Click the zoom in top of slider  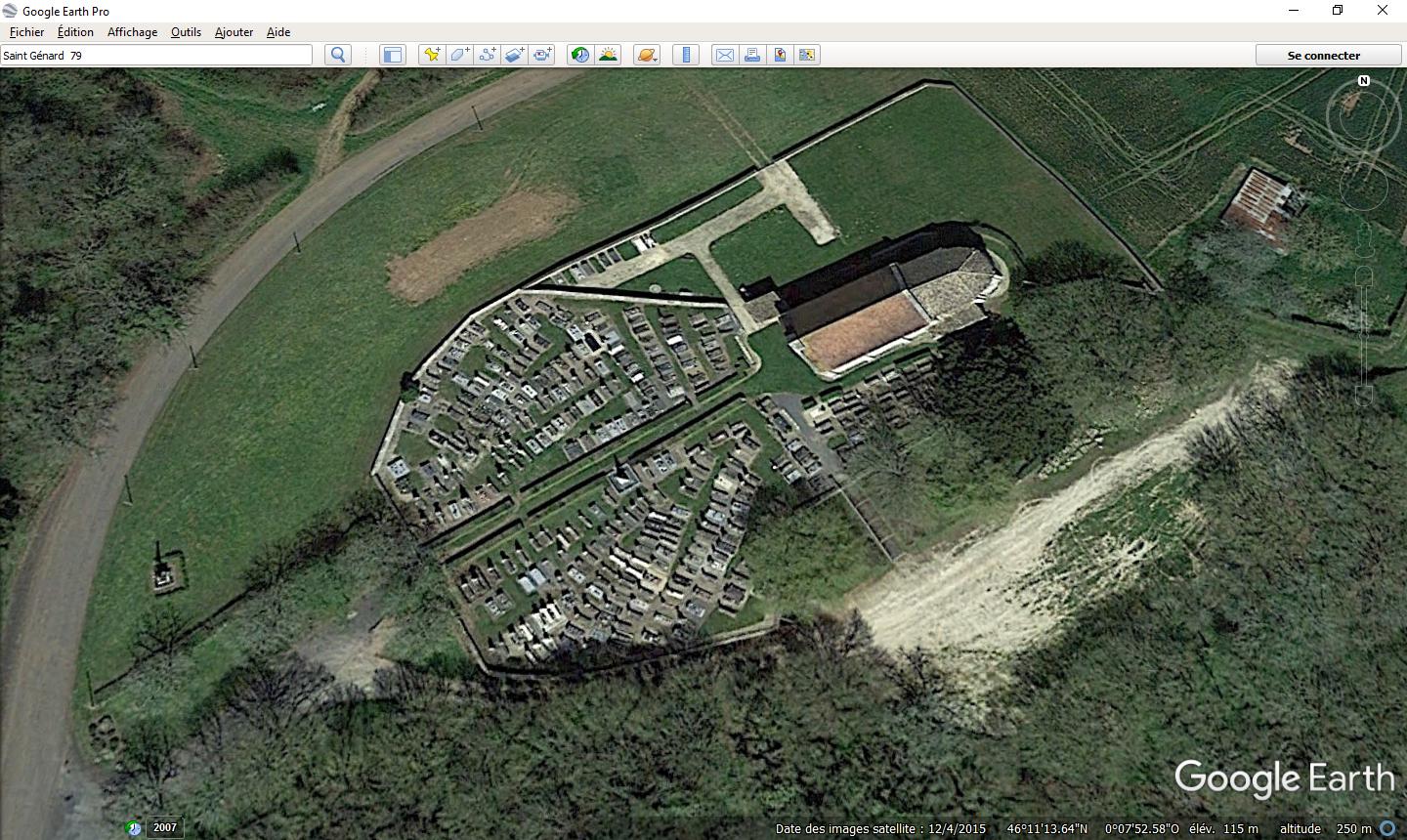1364,277
